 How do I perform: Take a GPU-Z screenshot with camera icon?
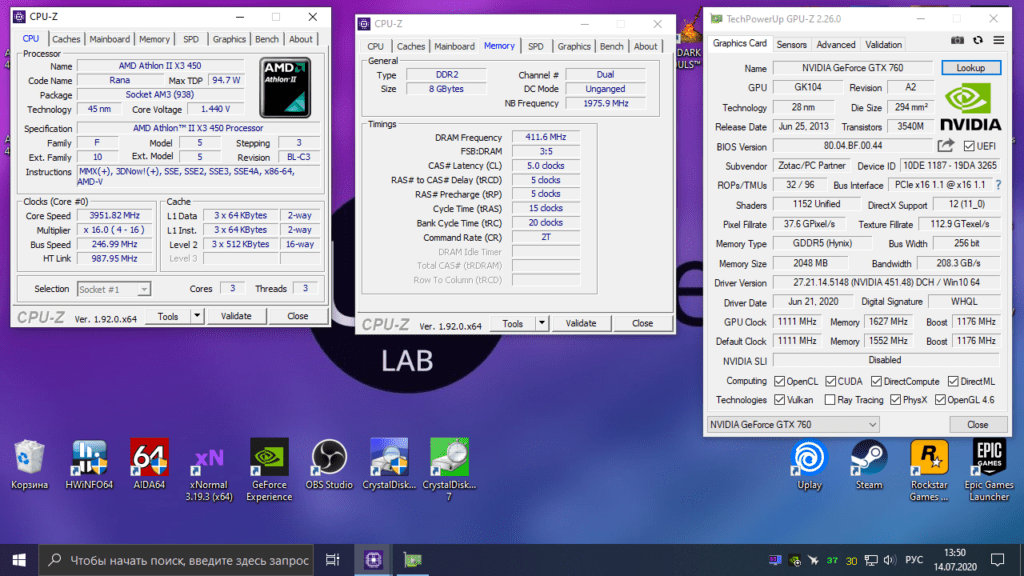[957, 40]
